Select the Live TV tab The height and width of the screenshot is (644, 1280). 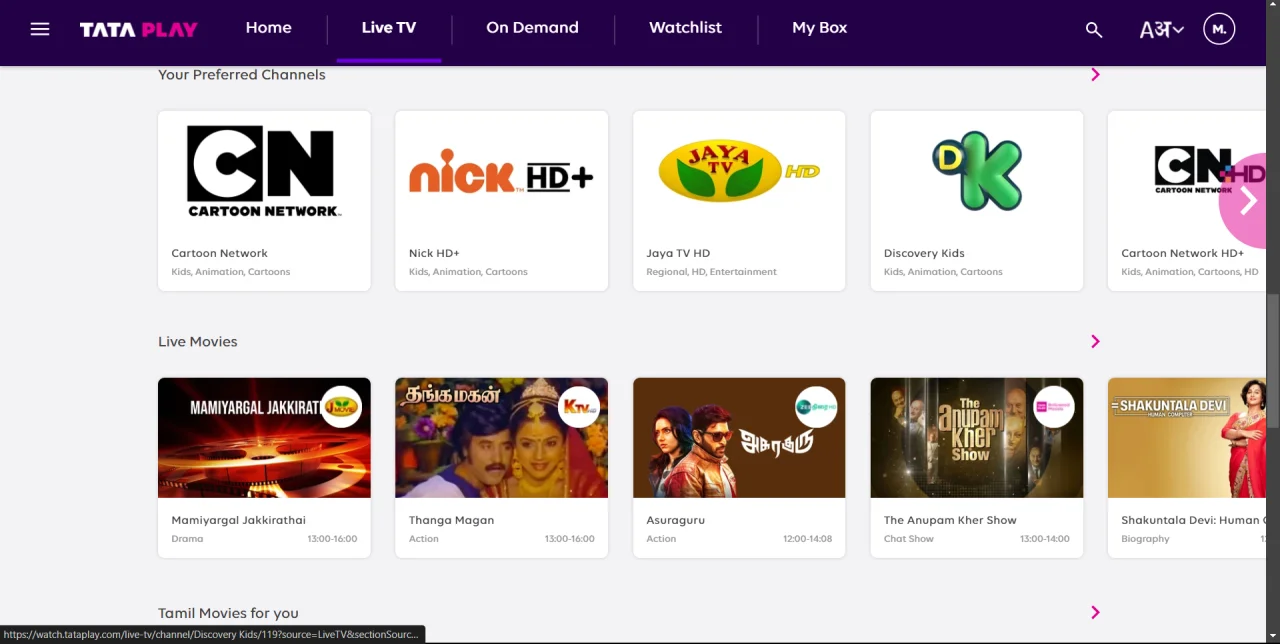click(x=389, y=28)
